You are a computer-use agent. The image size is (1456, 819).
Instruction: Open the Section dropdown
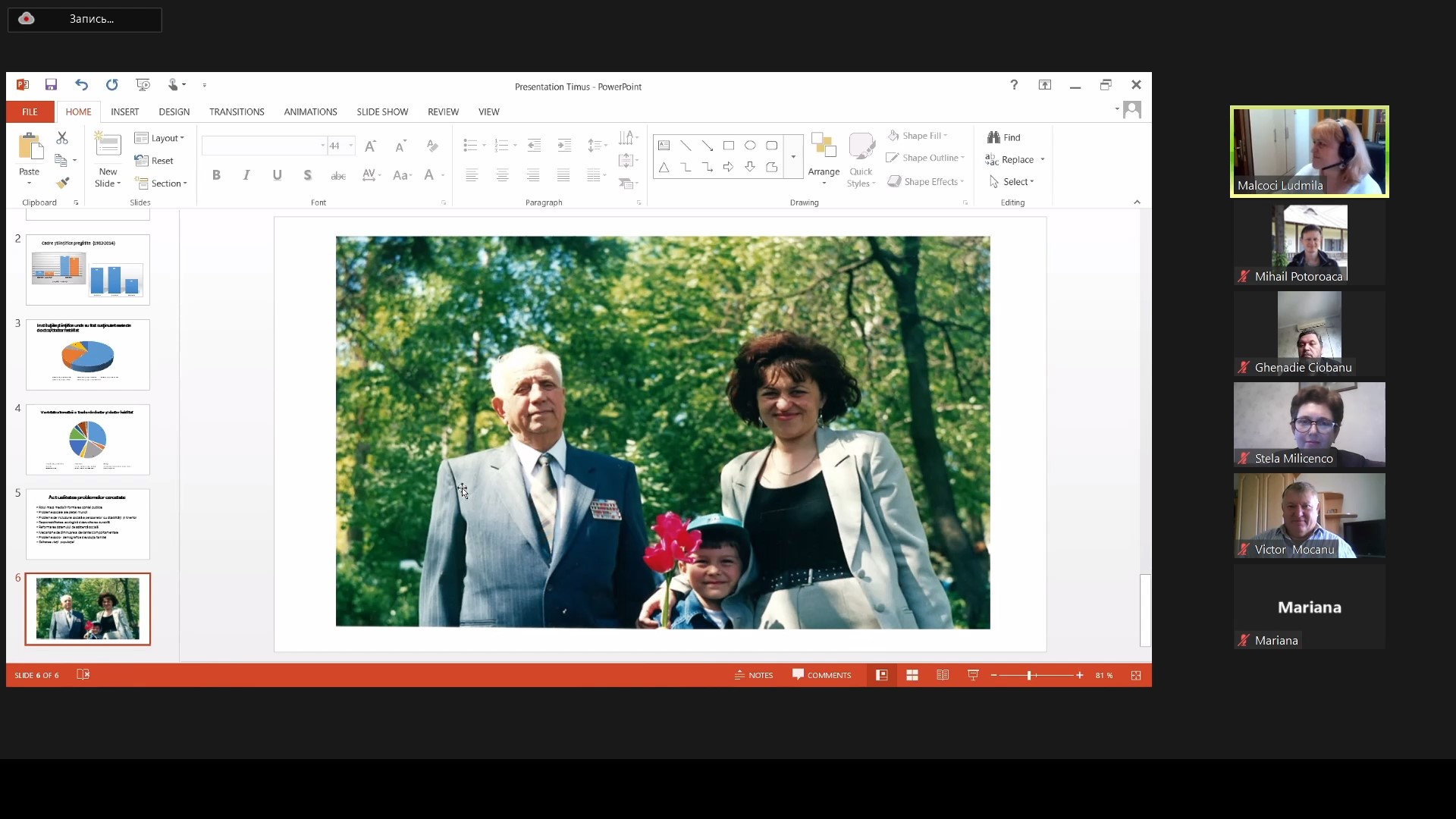pos(161,184)
